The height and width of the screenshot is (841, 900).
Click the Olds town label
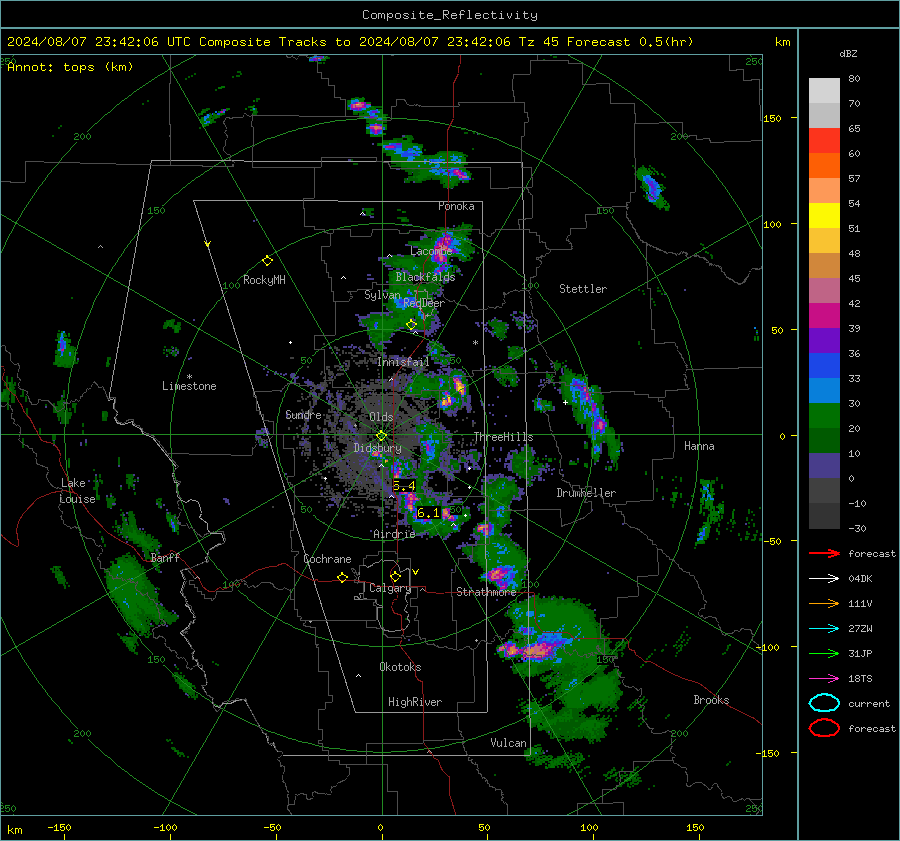coord(381,417)
